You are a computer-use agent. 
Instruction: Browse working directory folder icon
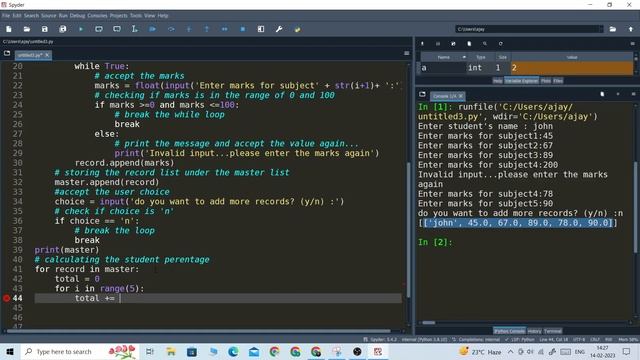613,29
